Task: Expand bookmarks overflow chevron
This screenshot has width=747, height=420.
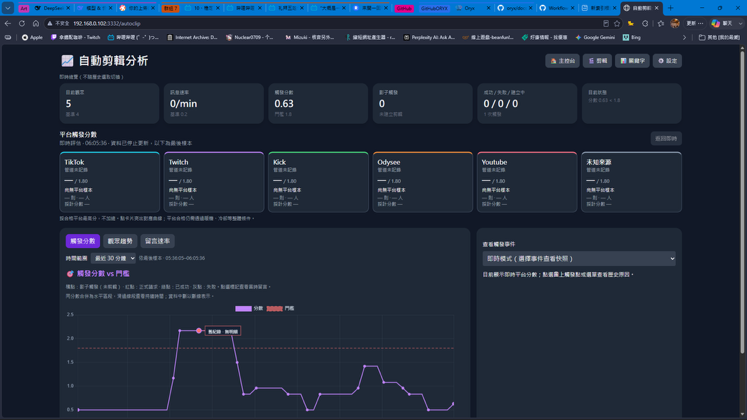Action: pyautogui.click(x=684, y=37)
